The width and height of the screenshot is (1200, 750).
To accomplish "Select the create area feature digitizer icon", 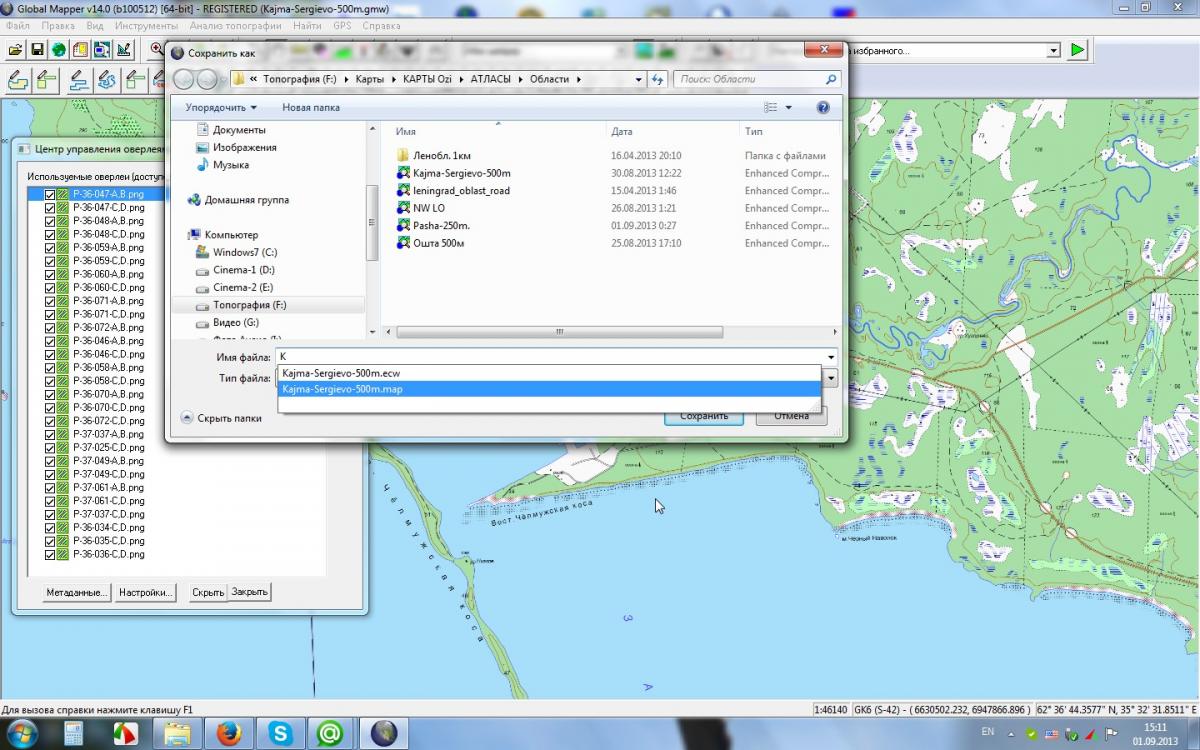I will (x=17, y=80).
